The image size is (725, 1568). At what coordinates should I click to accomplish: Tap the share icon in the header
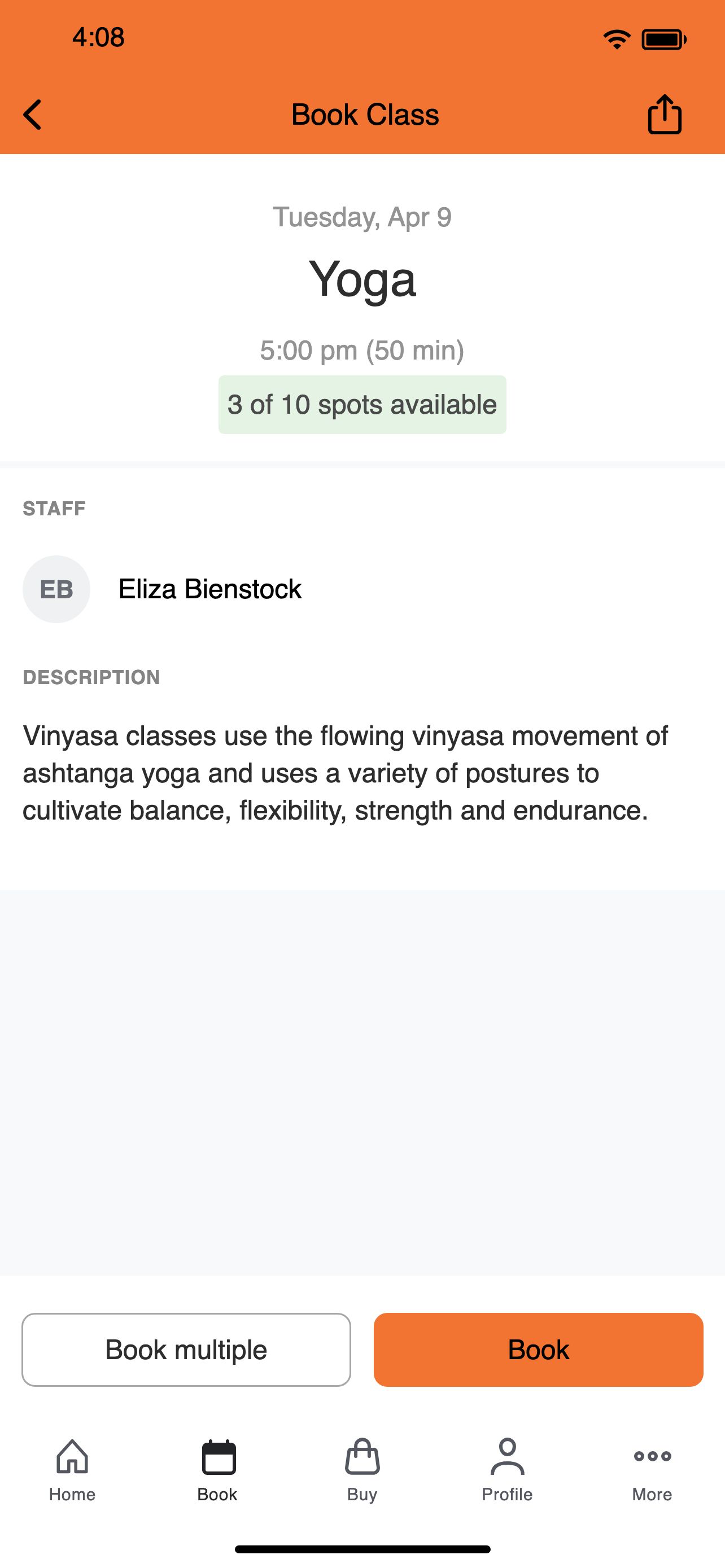coord(664,114)
